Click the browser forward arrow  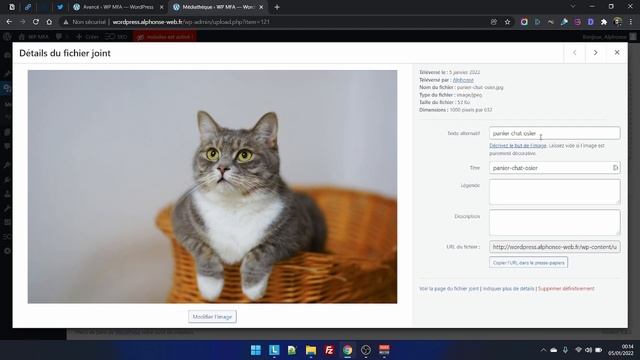point(22,22)
